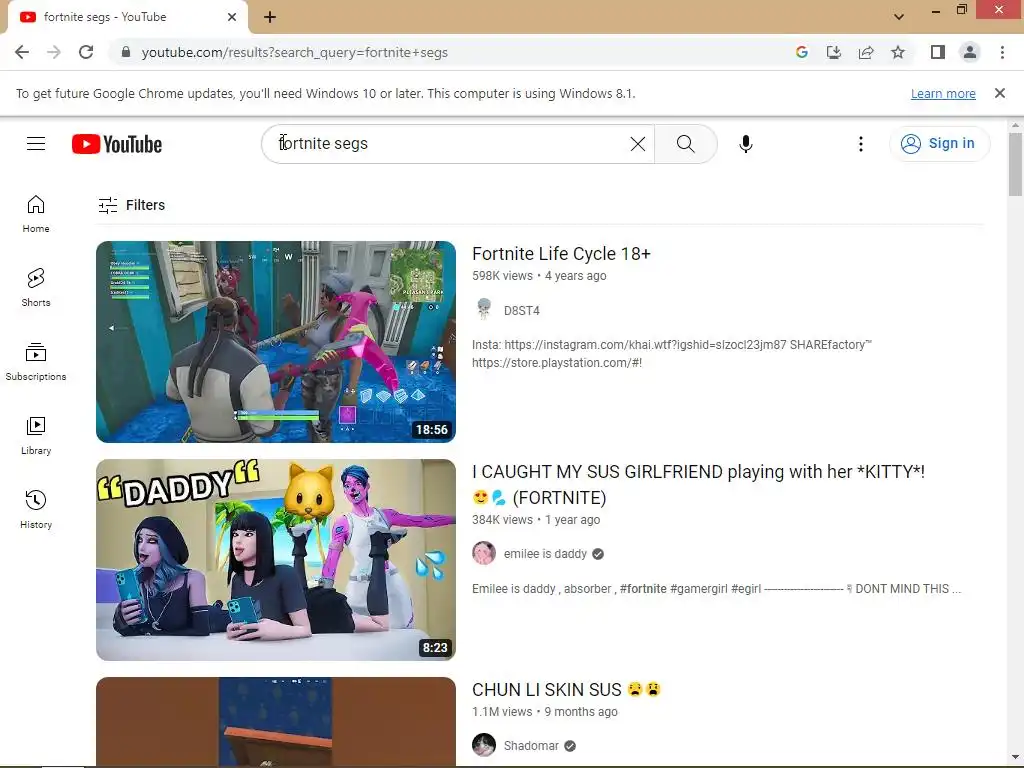
Task: Click the address bar URL text
Action: (295, 52)
